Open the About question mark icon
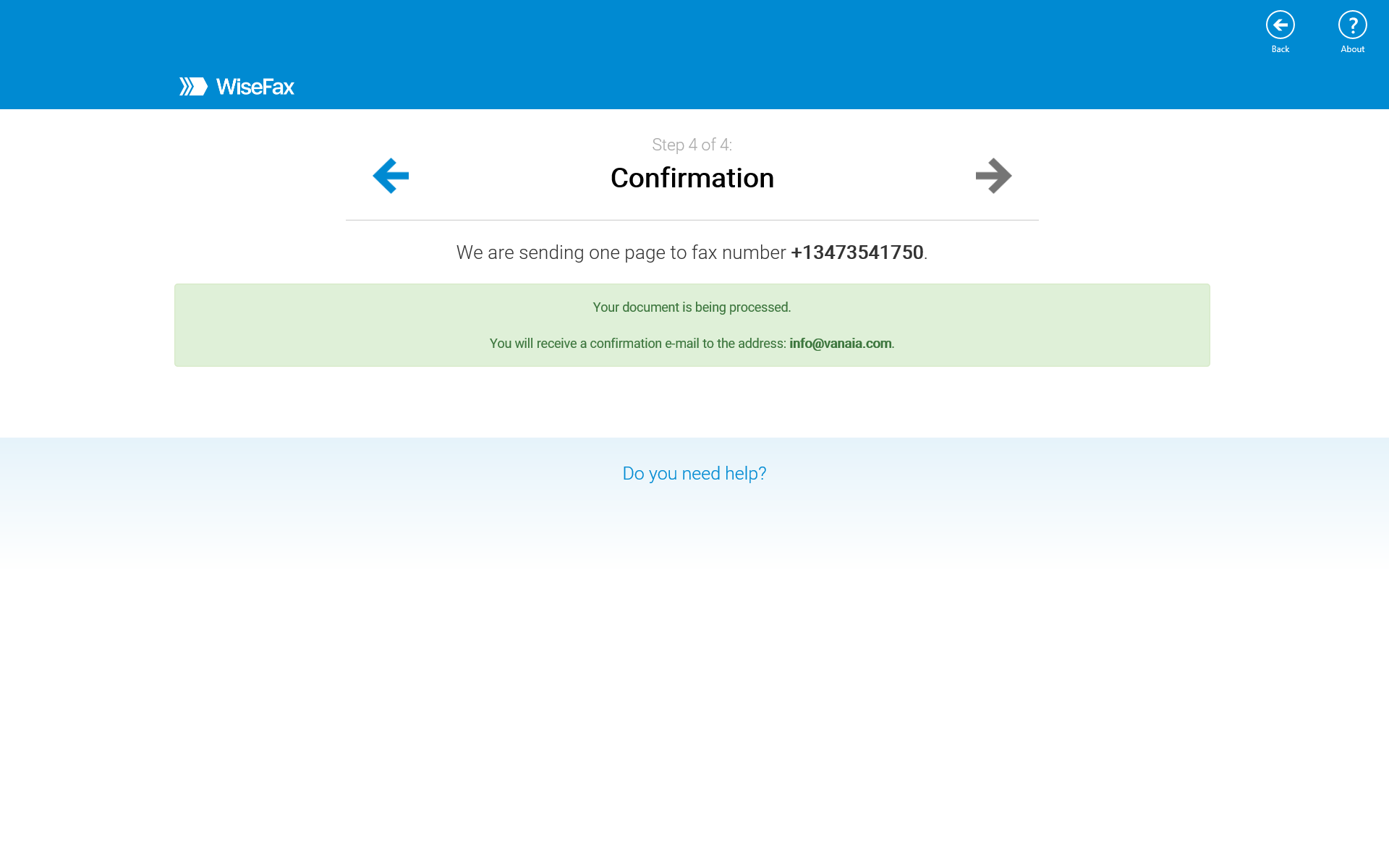 click(x=1352, y=25)
